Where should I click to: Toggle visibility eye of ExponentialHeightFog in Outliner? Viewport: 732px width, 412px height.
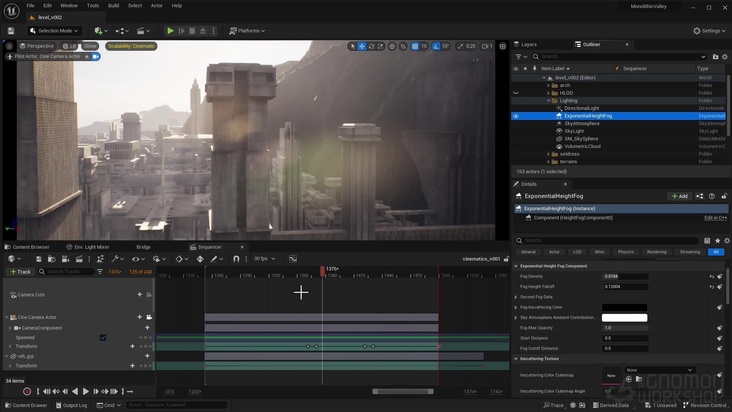[x=515, y=116]
